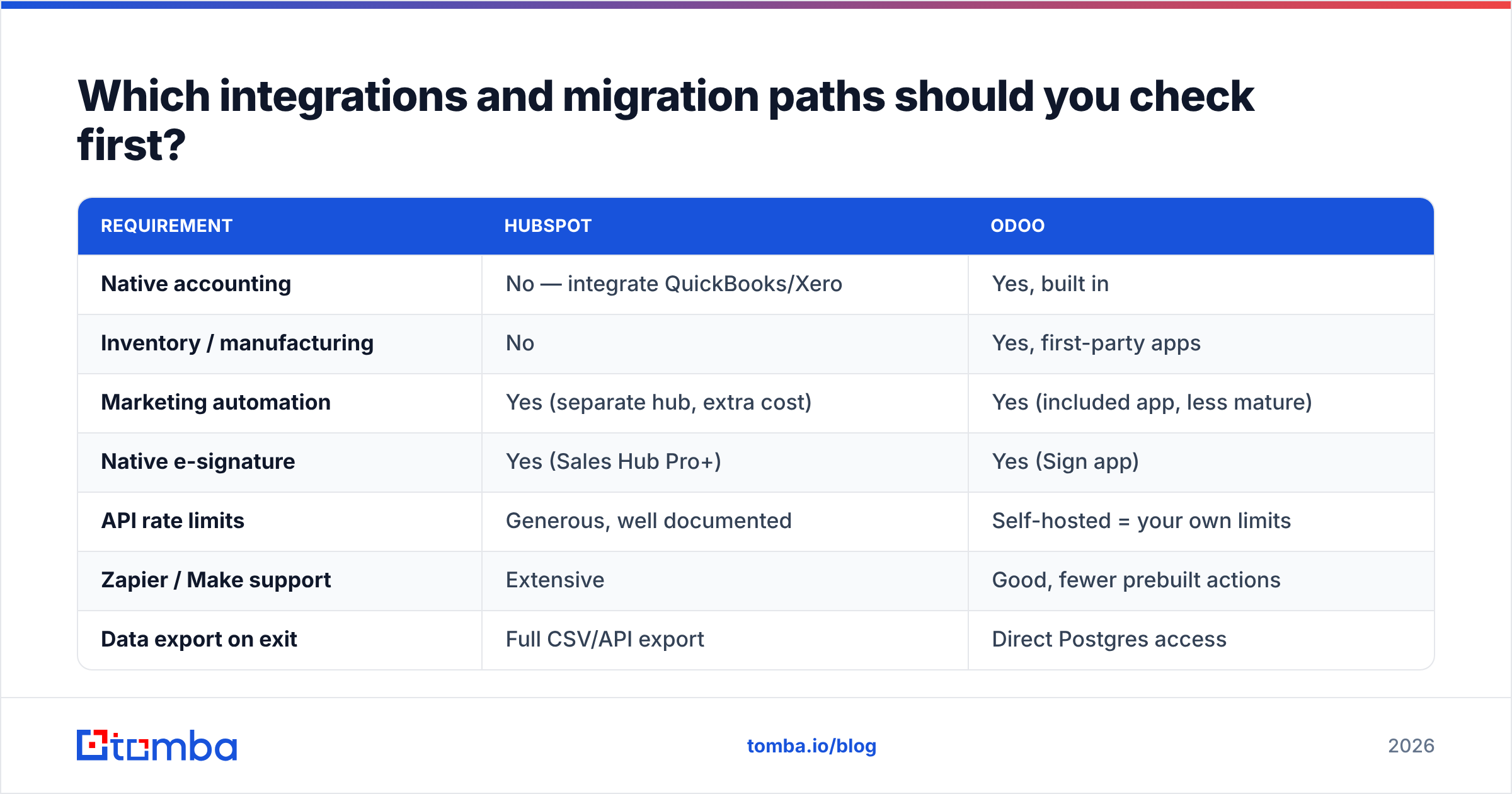Click 'Marketing automation' row label
The height and width of the screenshot is (794, 1512).
click(x=215, y=402)
